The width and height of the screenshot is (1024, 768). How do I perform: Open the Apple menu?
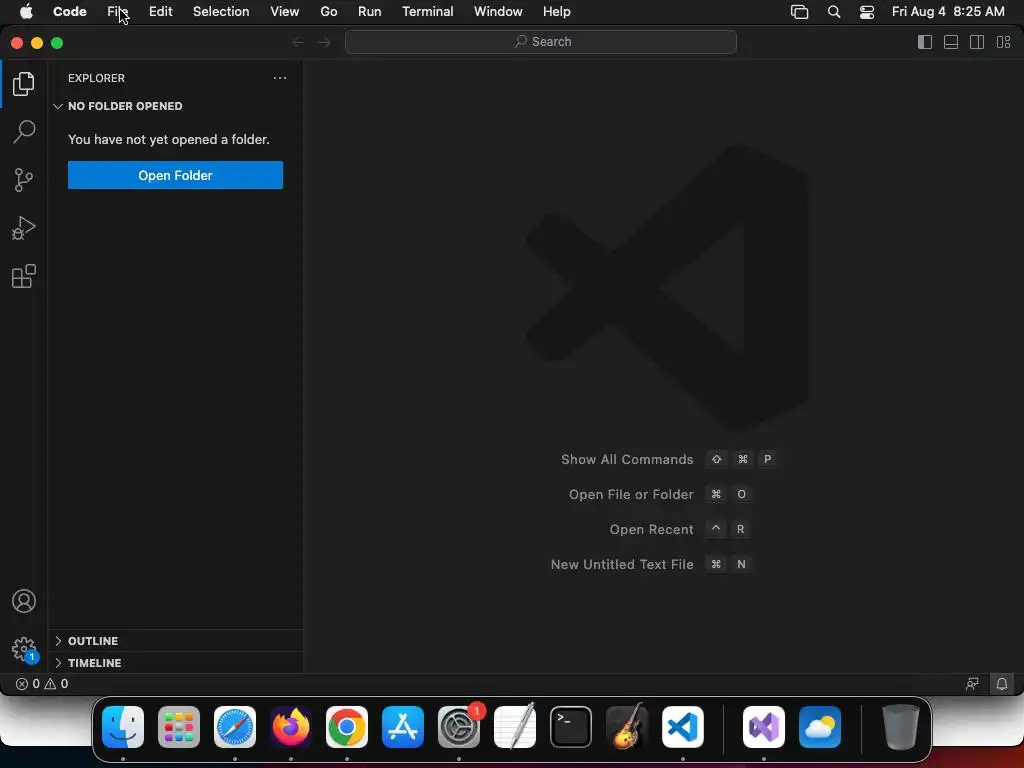[26, 12]
